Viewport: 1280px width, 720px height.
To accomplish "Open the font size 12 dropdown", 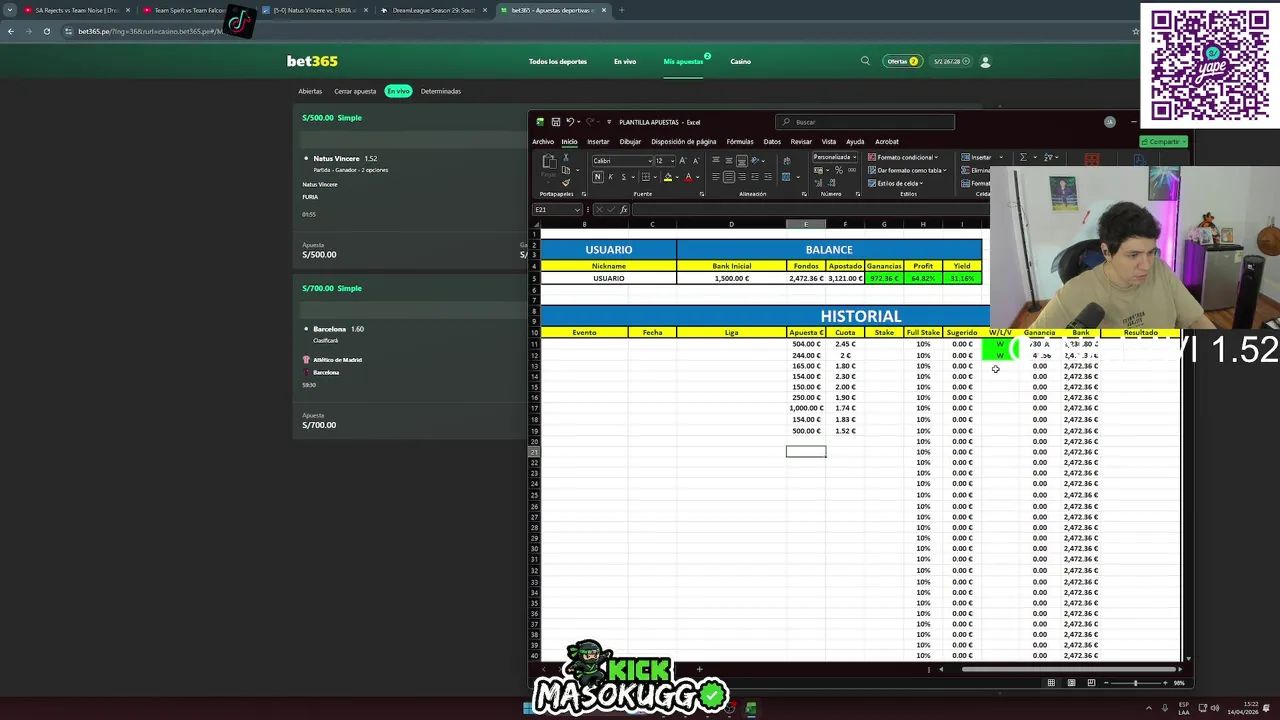I will pyautogui.click(x=673, y=161).
